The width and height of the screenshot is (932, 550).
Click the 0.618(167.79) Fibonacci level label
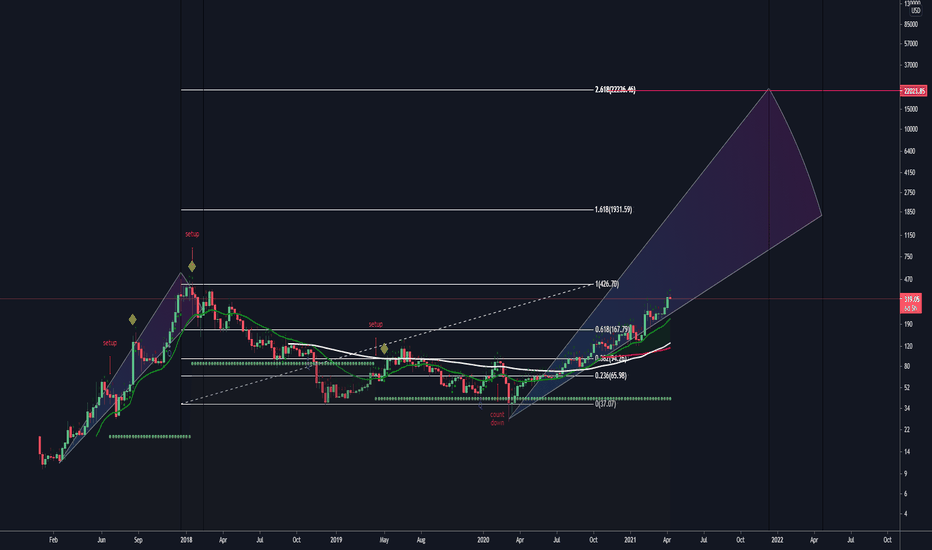coord(612,329)
